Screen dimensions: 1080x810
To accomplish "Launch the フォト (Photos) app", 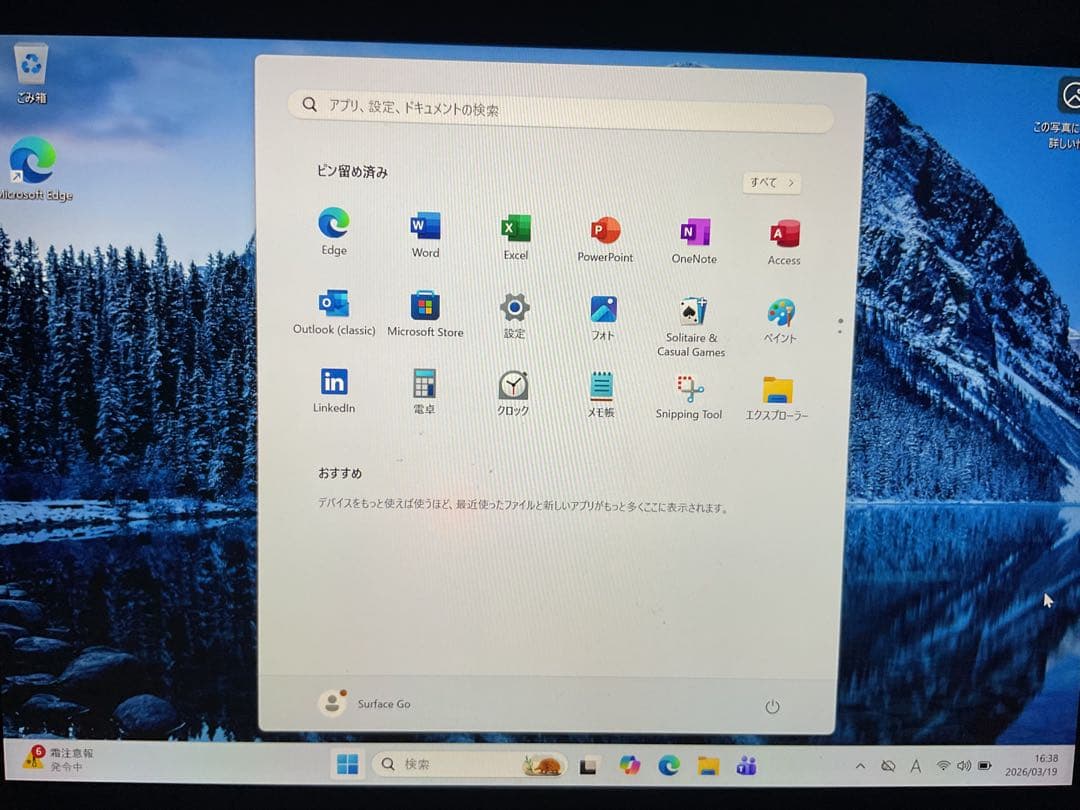I will (603, 318).
